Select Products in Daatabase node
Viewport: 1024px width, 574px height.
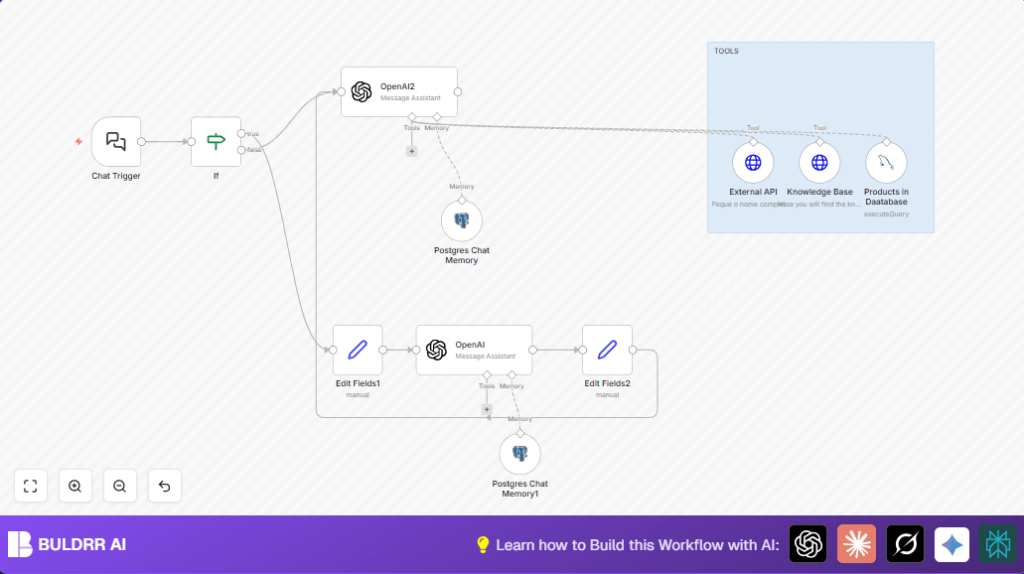[x=886, y=163]
